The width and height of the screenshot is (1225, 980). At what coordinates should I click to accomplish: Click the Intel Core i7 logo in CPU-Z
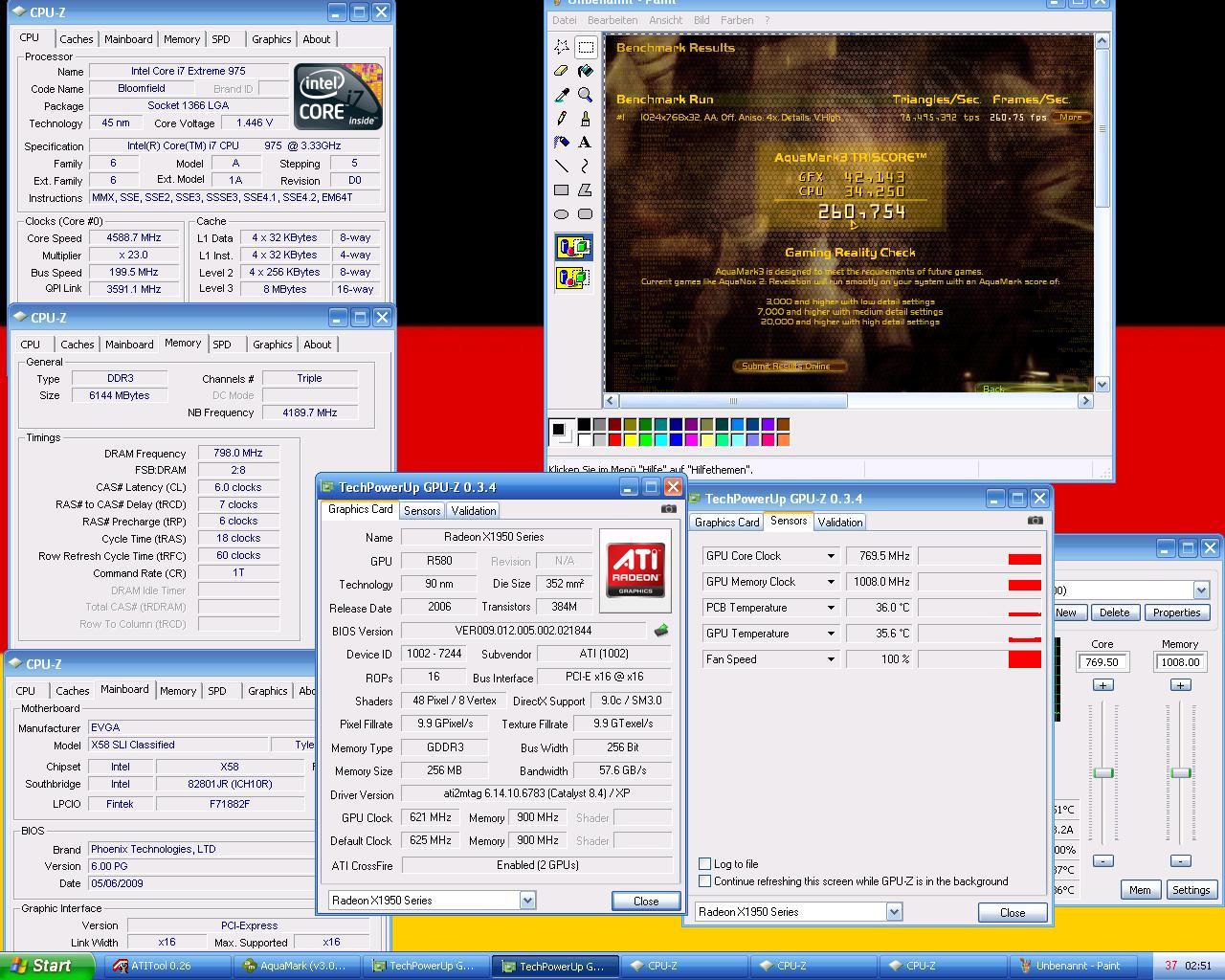tap(339, 97)
